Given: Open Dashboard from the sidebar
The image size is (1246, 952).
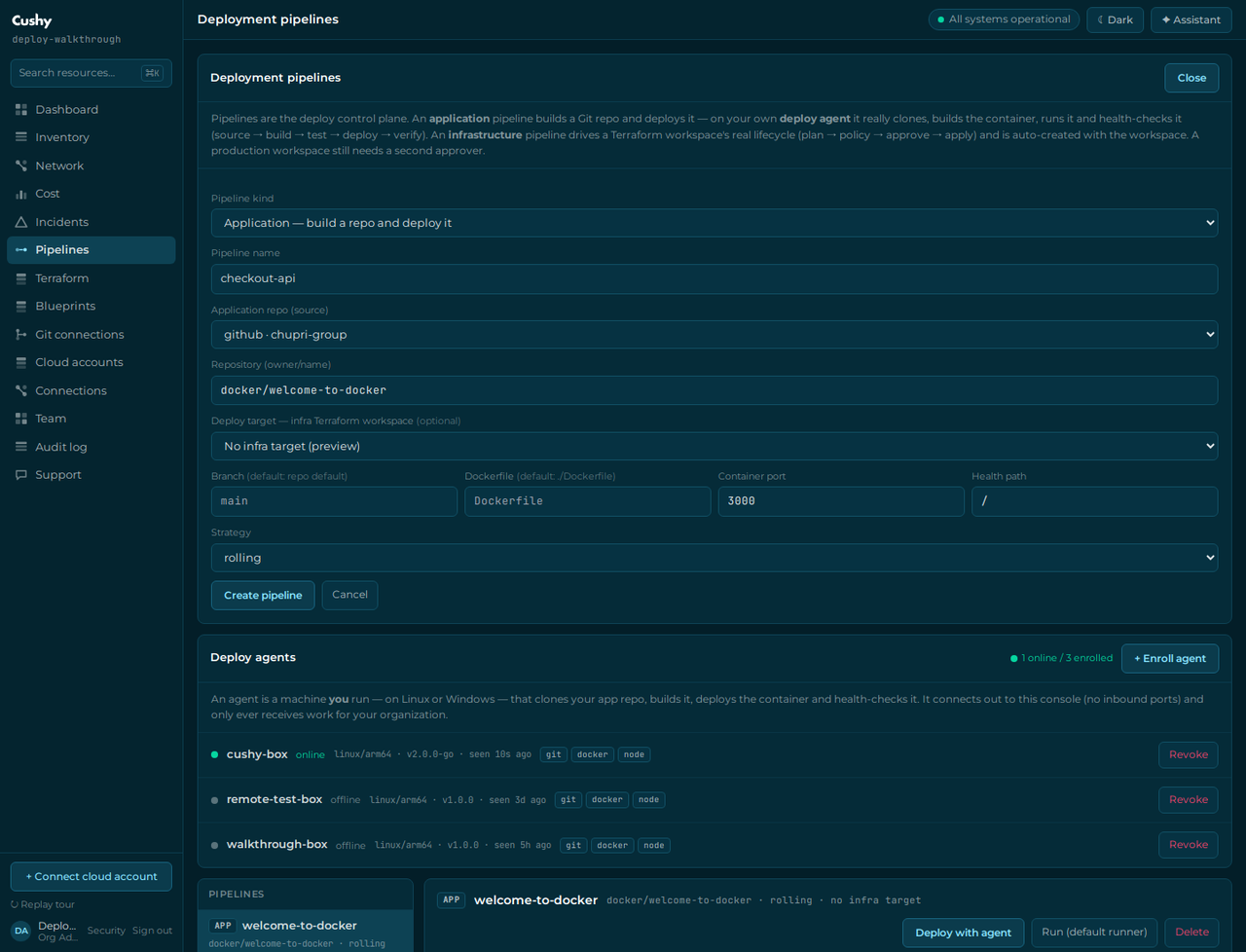Looking at the screenshot, I should pos(92,110).
